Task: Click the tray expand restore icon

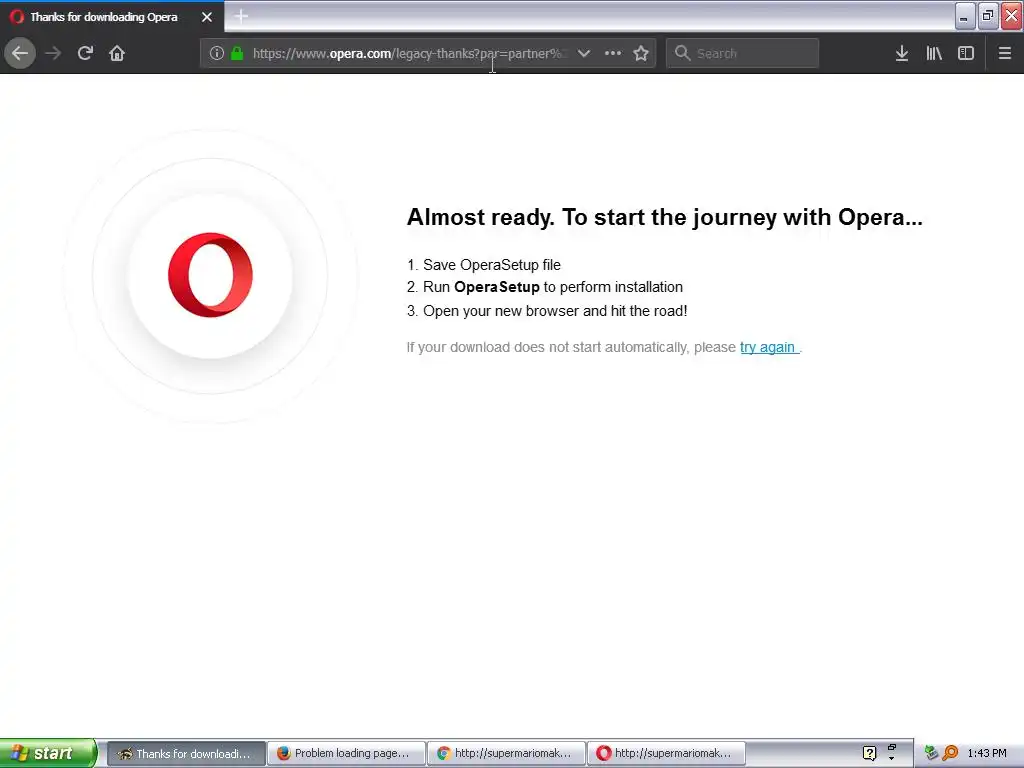Action: [892, 747]
